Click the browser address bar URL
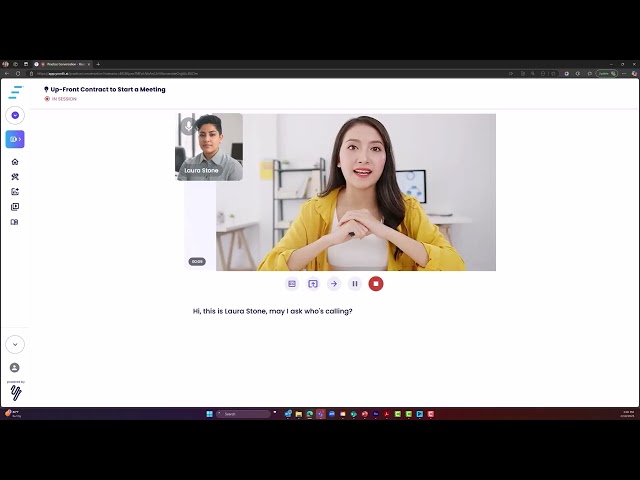The image size is (640, 480). click(x=118, y=73)
